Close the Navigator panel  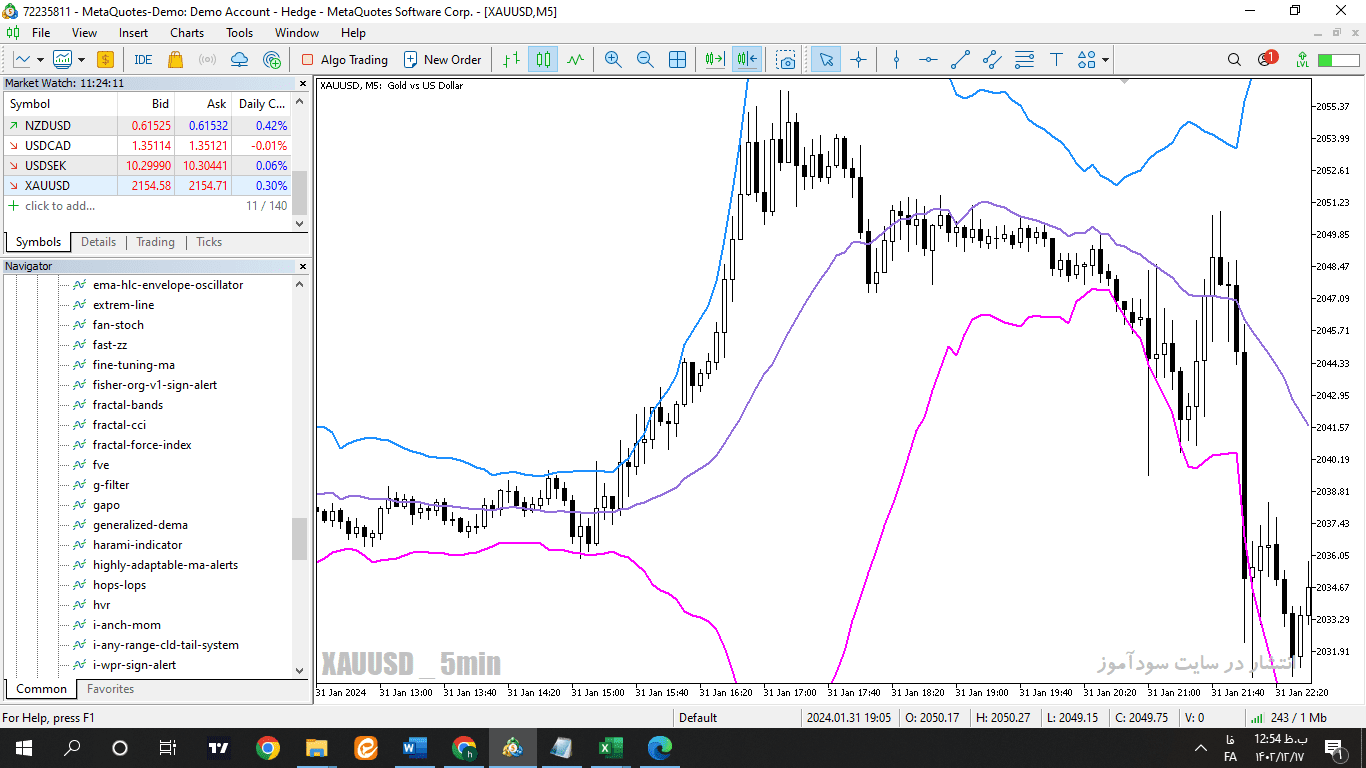point(302,266)
